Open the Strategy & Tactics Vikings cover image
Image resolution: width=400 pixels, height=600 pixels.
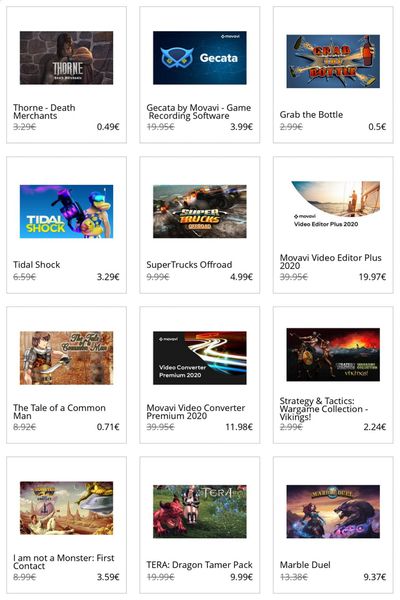tap(333, 354)
